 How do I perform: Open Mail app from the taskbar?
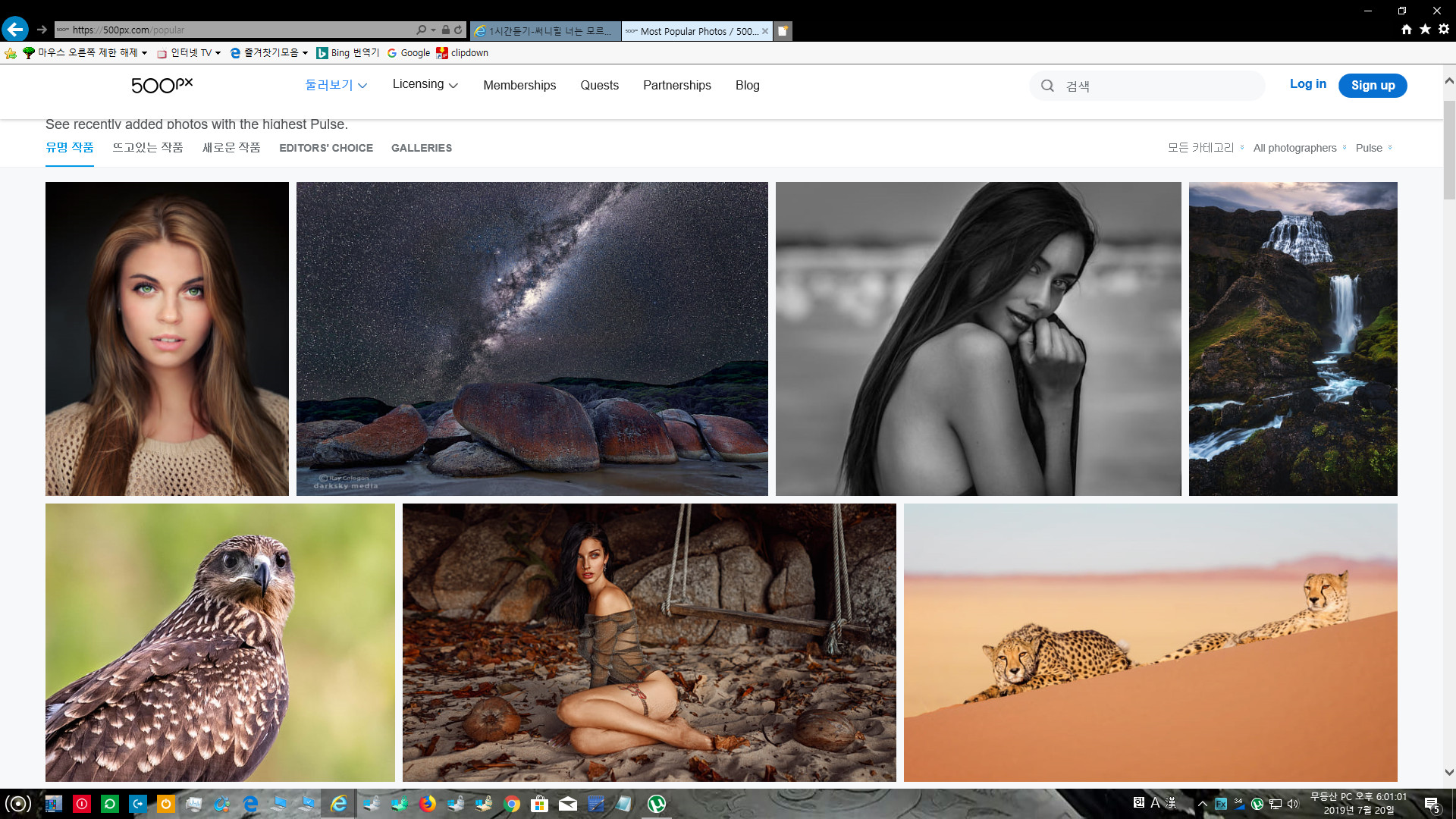tap(568, 804)
